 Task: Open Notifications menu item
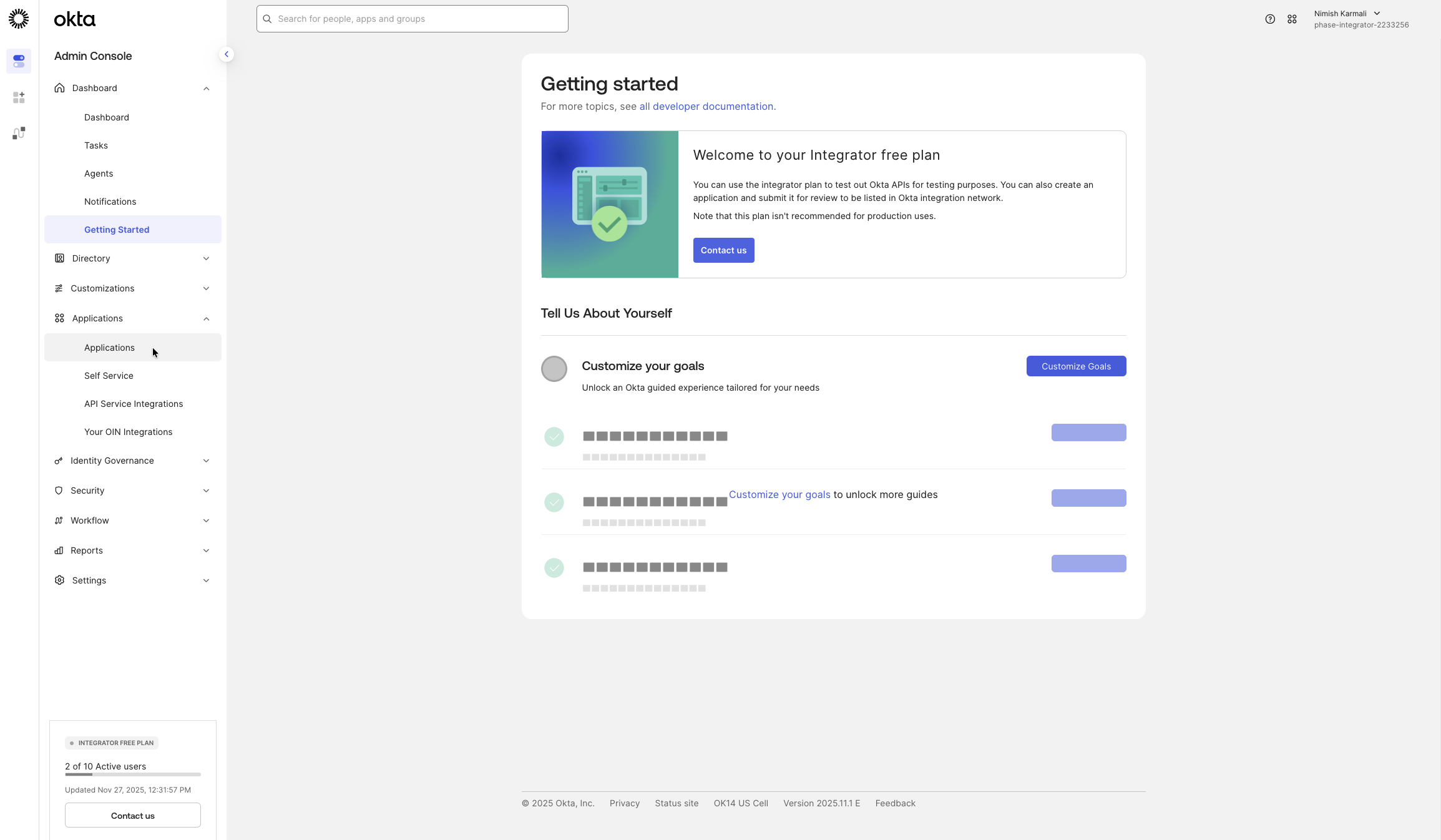pos(132,202)
